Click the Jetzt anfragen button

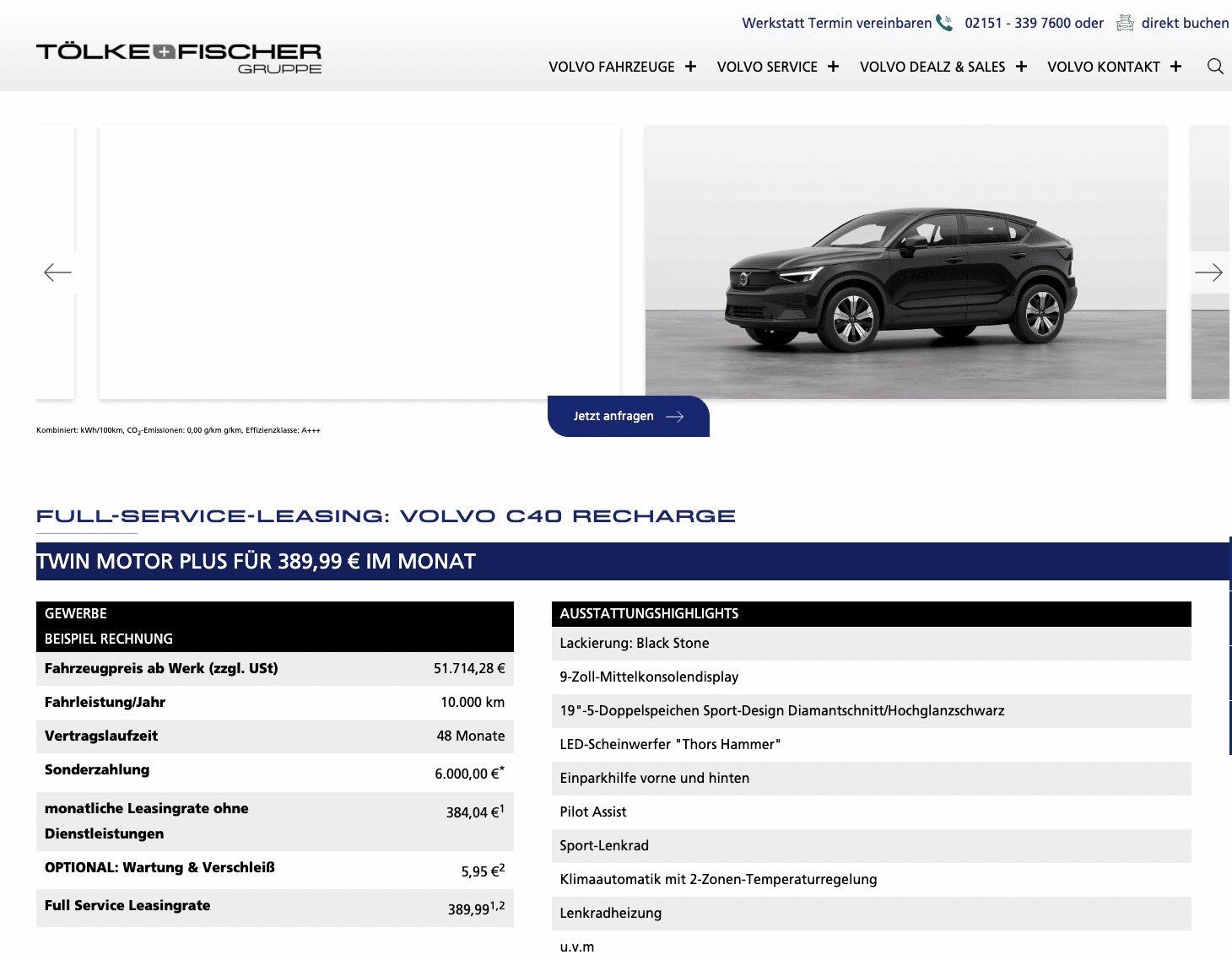[628, 416]
